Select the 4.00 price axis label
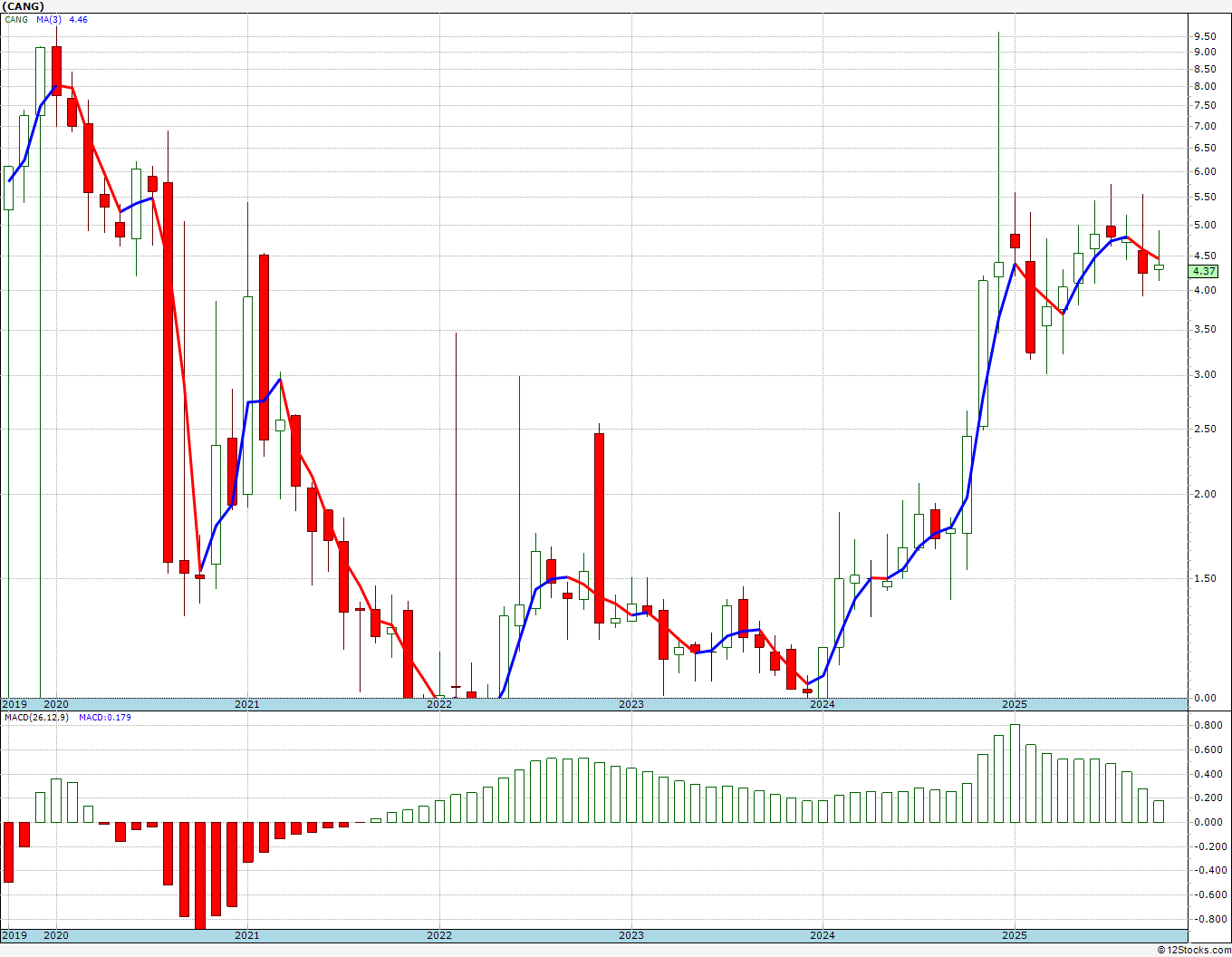 tap(1204, 290)
